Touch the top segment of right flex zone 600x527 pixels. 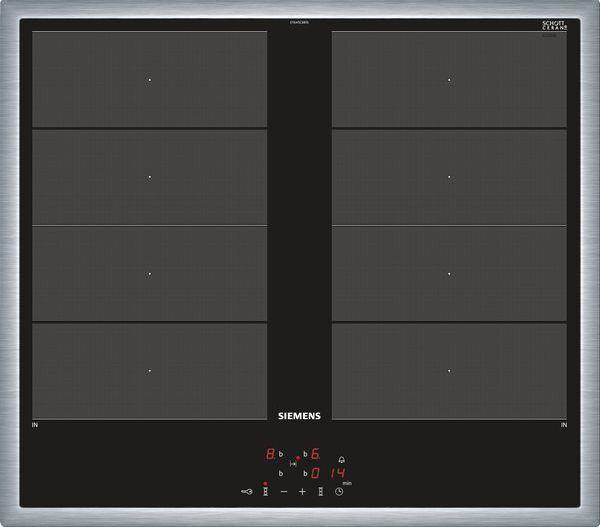[x=449, y=79]
